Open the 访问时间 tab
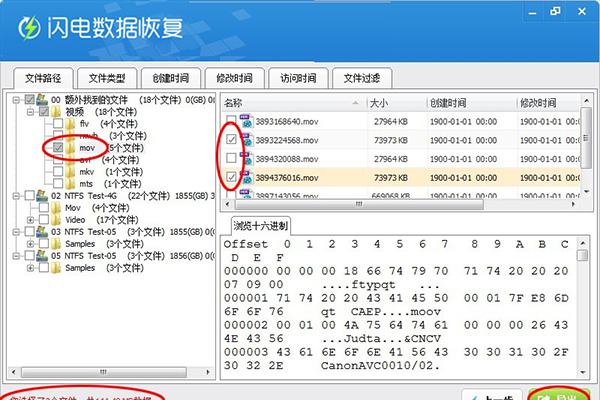 tap(298, 78)
